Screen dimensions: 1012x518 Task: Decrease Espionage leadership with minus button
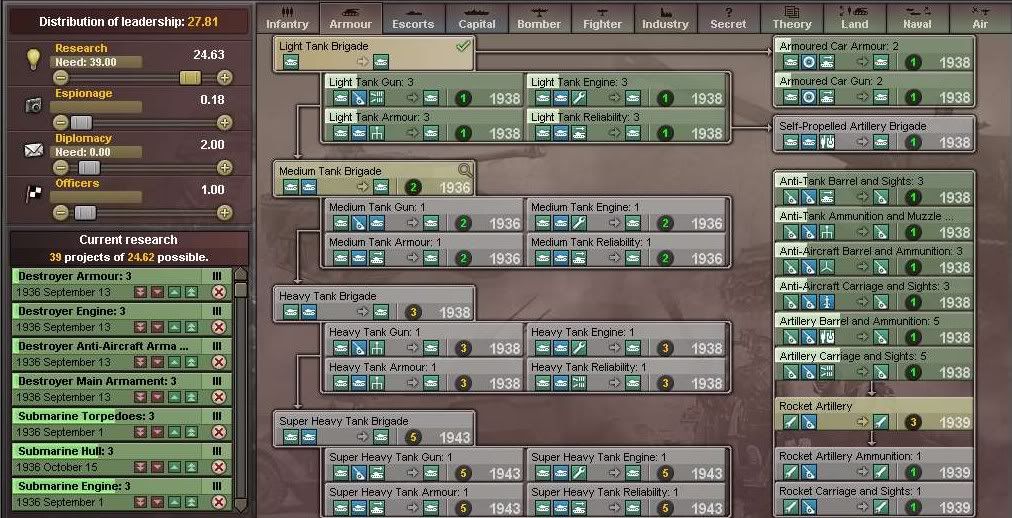tap(60, 123)
